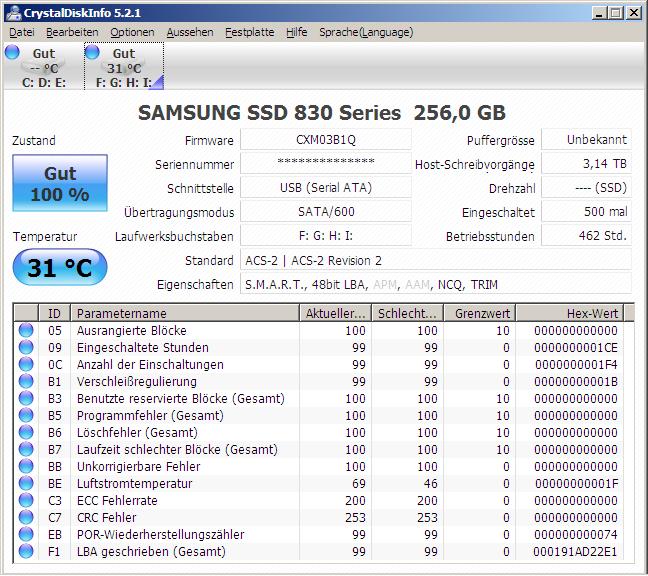Click the Eingeschaltet value 500 mal
This screenshot has width=648, height=576.
coord(586,212)
